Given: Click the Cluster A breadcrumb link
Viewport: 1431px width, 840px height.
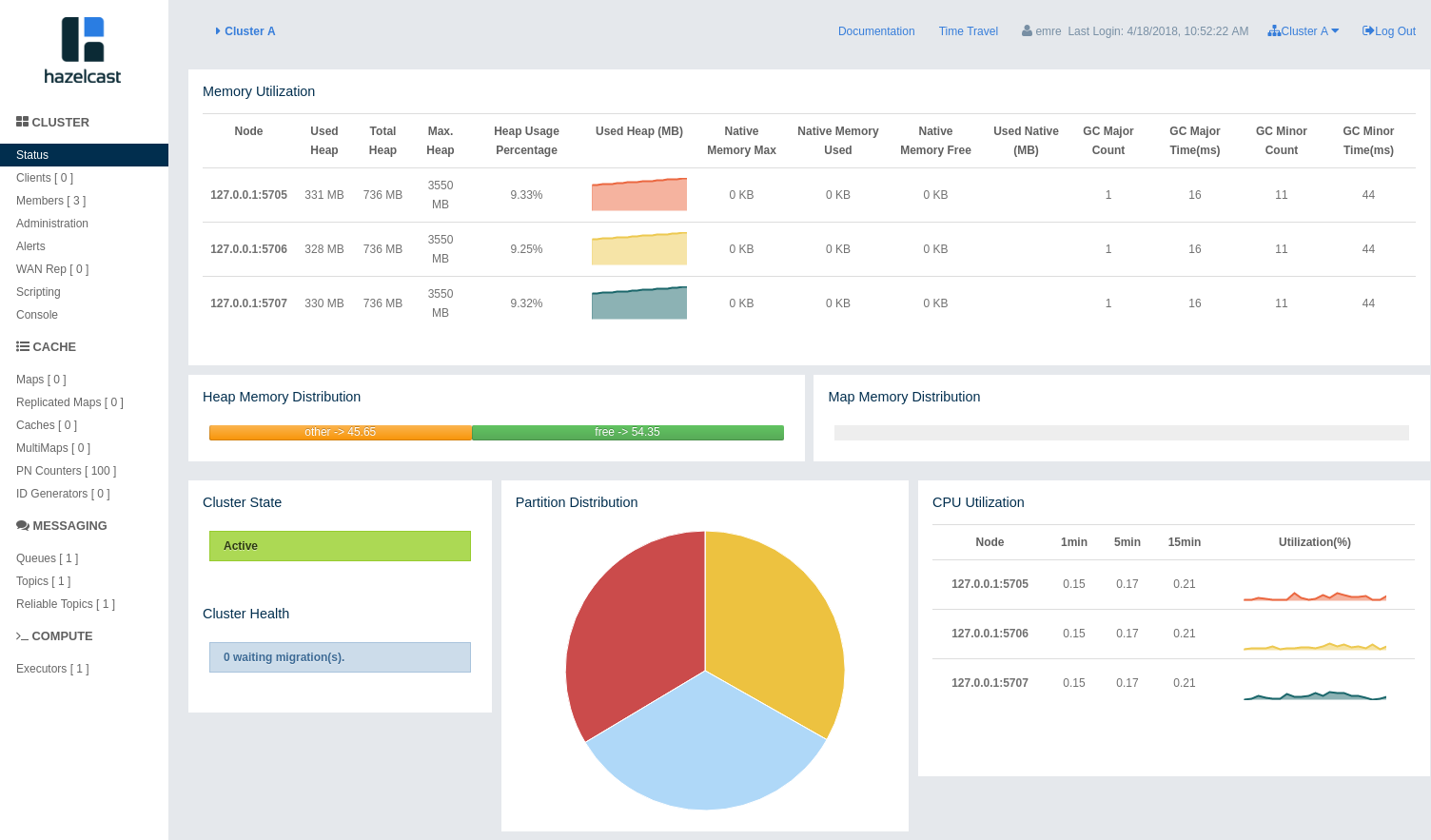Looking at the screenshot, I should pos(250,31).
